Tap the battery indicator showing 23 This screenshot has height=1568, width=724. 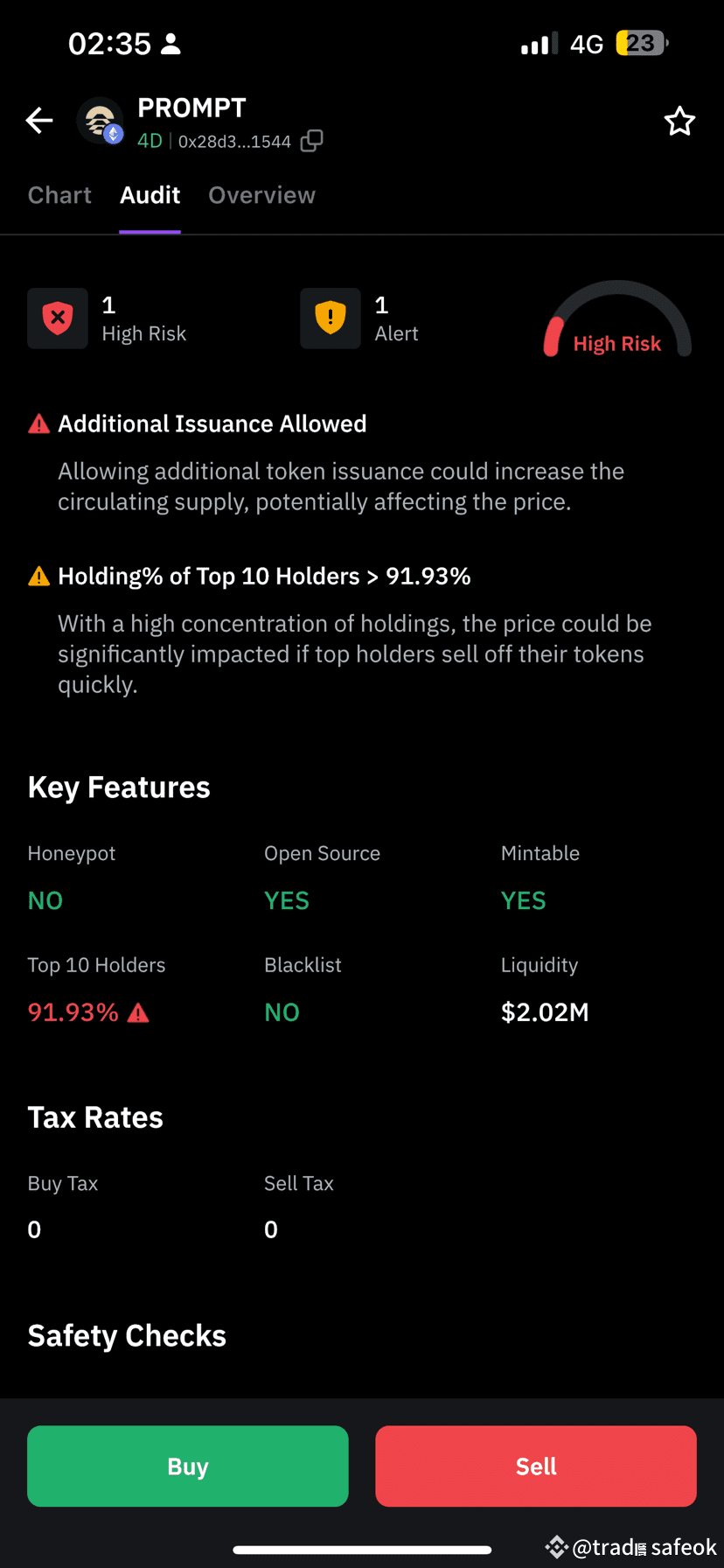[x=641, y=42]
